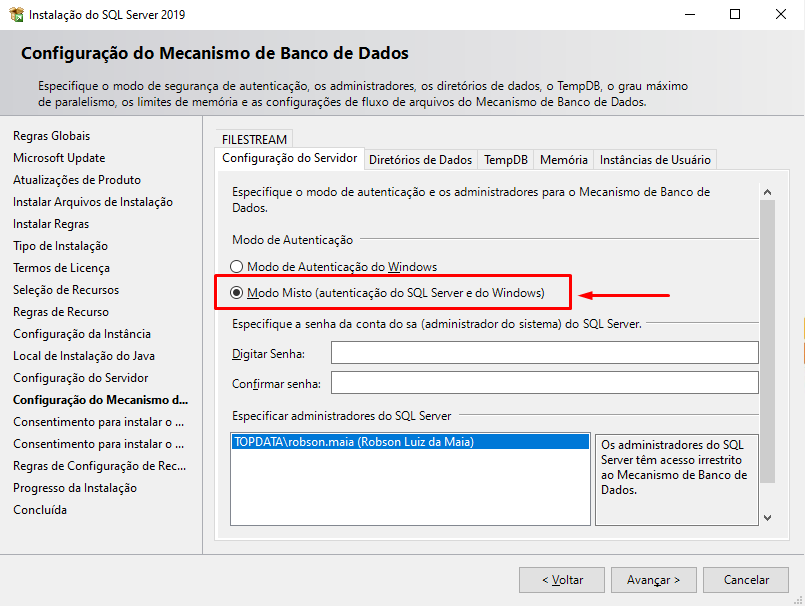805x606 pixels.
Task: Click the SQL Server installer title bar icon
Action: coord(15,15)
